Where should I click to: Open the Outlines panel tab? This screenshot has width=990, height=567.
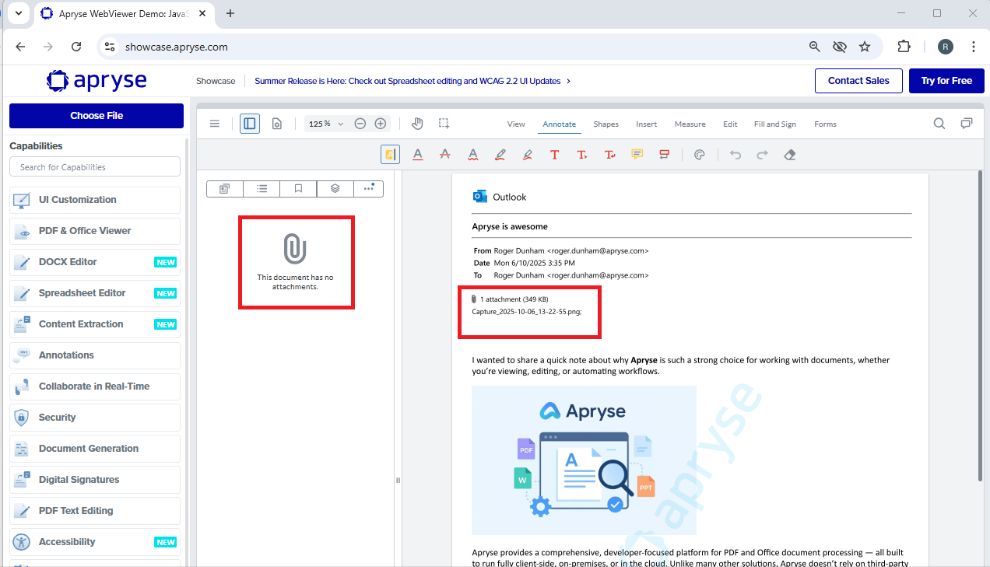tap(261, 189)
